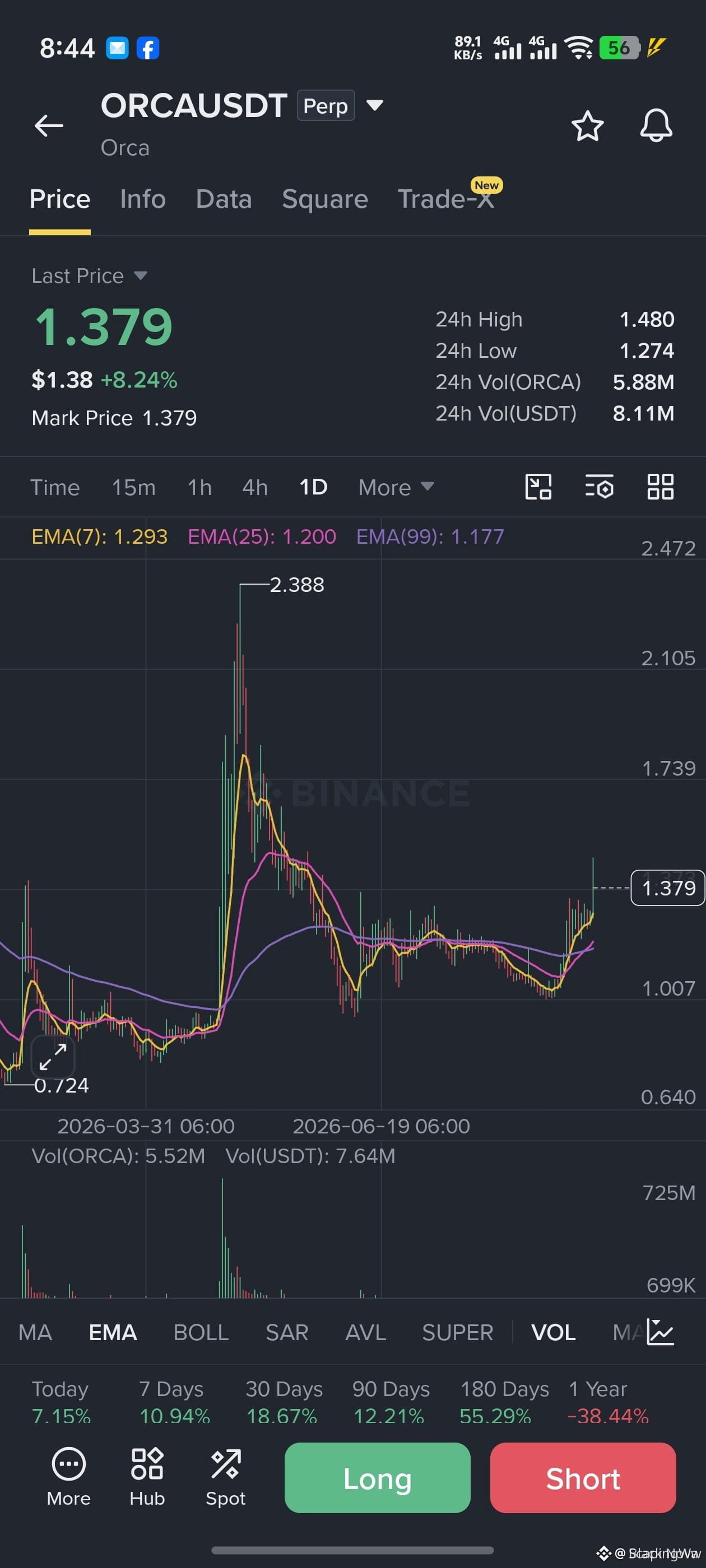
Task: Tap the Mark Price 1.379 text
Action: (x=114, y=418)
